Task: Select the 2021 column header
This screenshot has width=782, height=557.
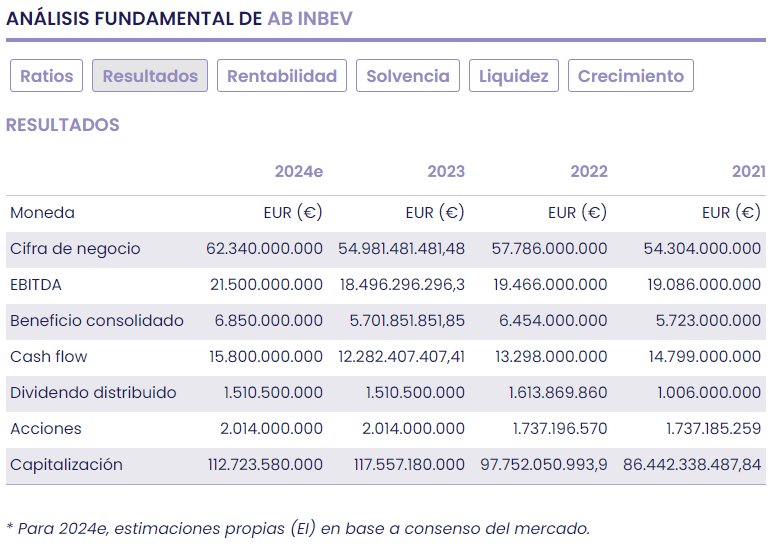Action: pos(748,171)
